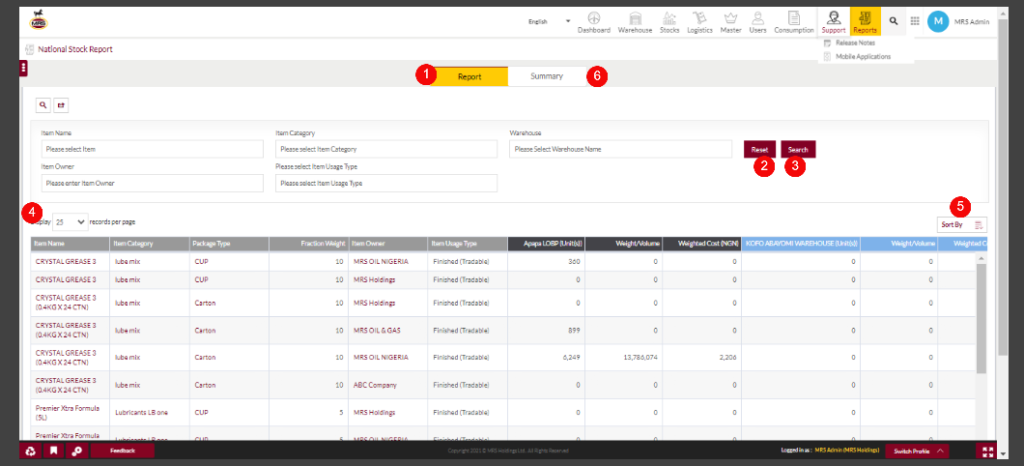1024x466 pixels.
Task: Click the 13,786,074 weight value
Action: [x=638, y=358]
